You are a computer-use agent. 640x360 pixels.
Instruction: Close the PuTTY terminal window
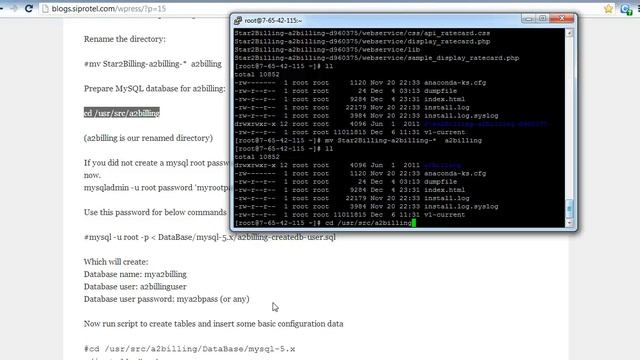(562, 18)
